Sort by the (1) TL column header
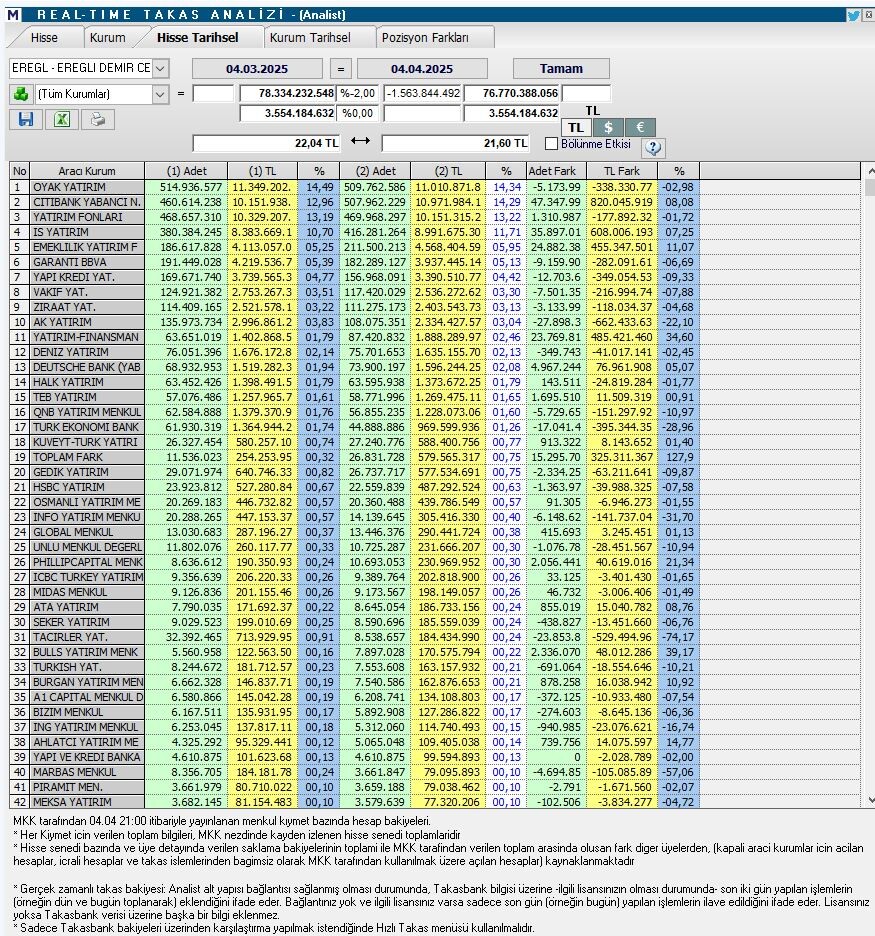875x936 pixels. click(263, 171)
